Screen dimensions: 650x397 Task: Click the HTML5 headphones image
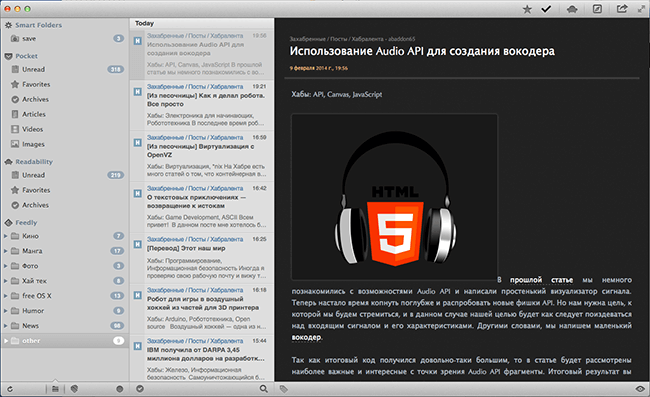tap(394, 197)
